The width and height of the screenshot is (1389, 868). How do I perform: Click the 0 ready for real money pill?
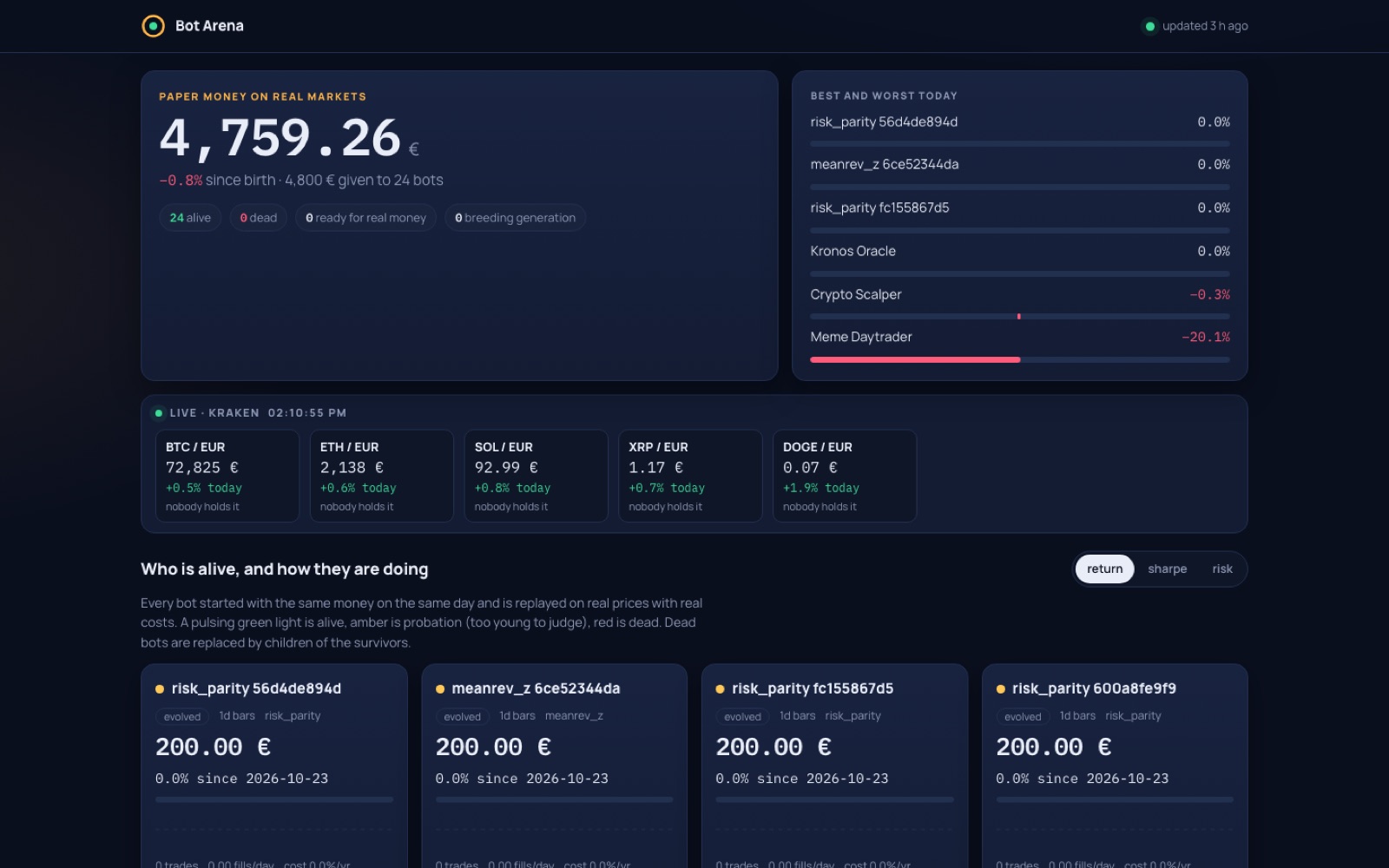click(365, 218)
